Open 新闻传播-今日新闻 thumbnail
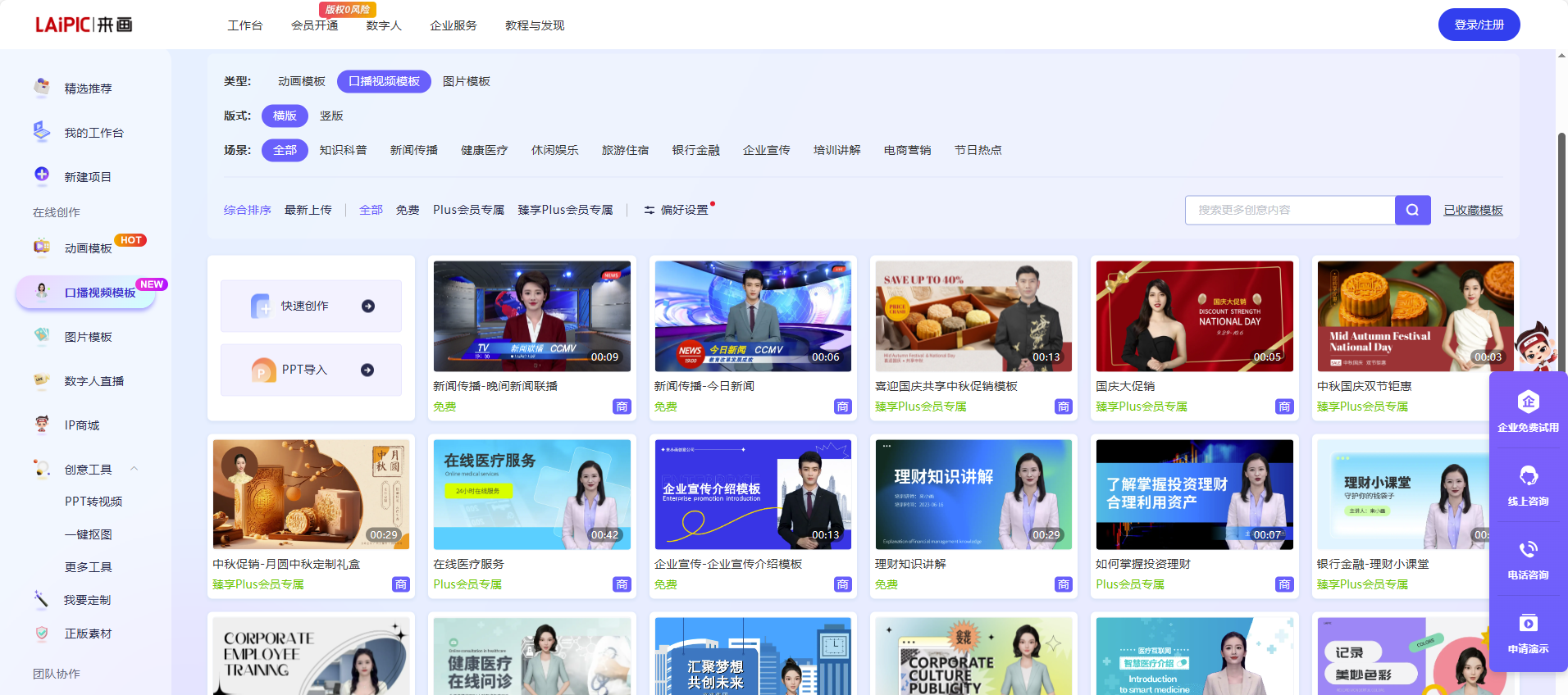This screenshot has width=1568, height=695. click(753, 316)
